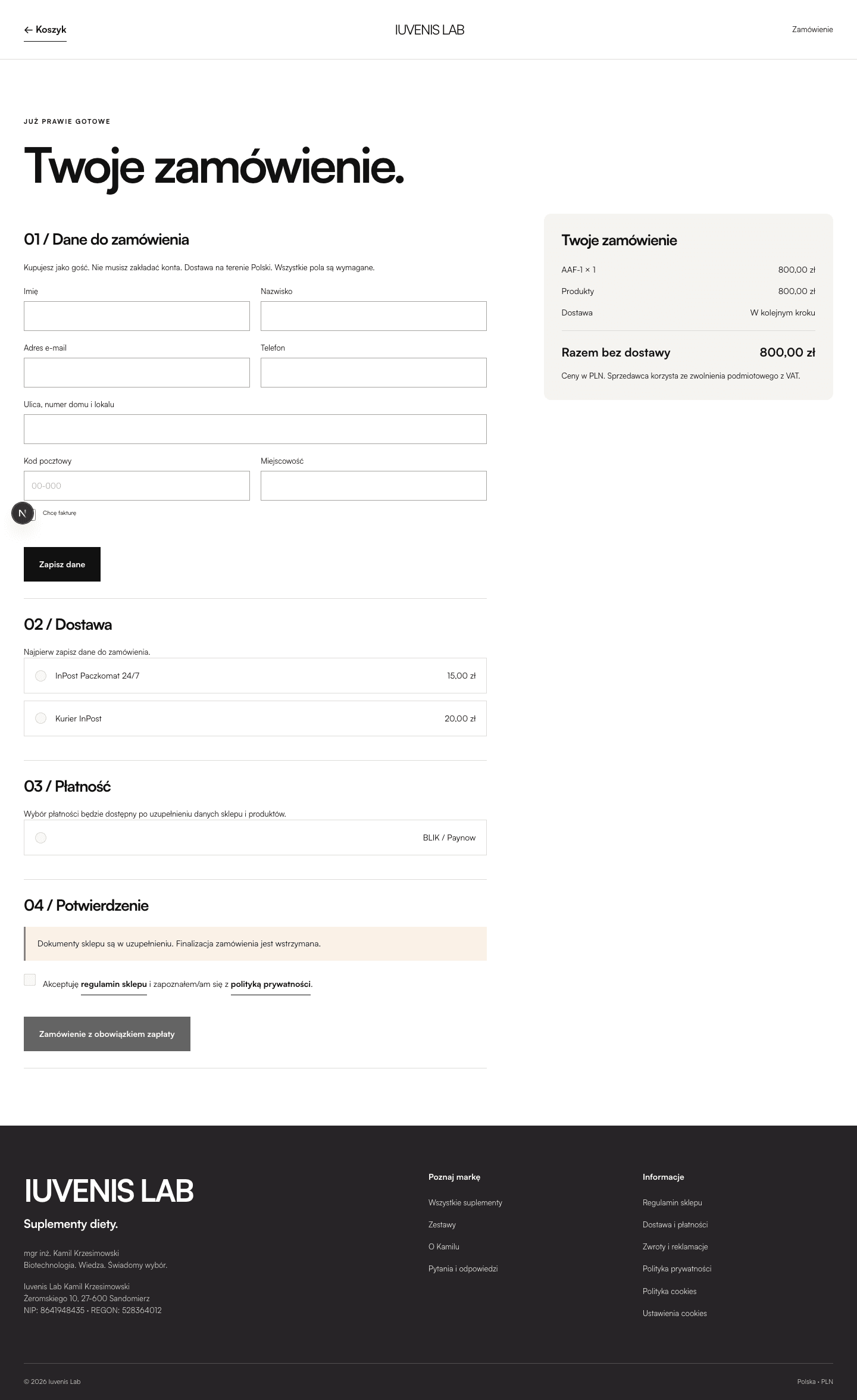Image resolution: width=857 pixels, height=1400 pixels.
Task: Choose the Kurier InPost delivery radio
Action: [40, 718]
